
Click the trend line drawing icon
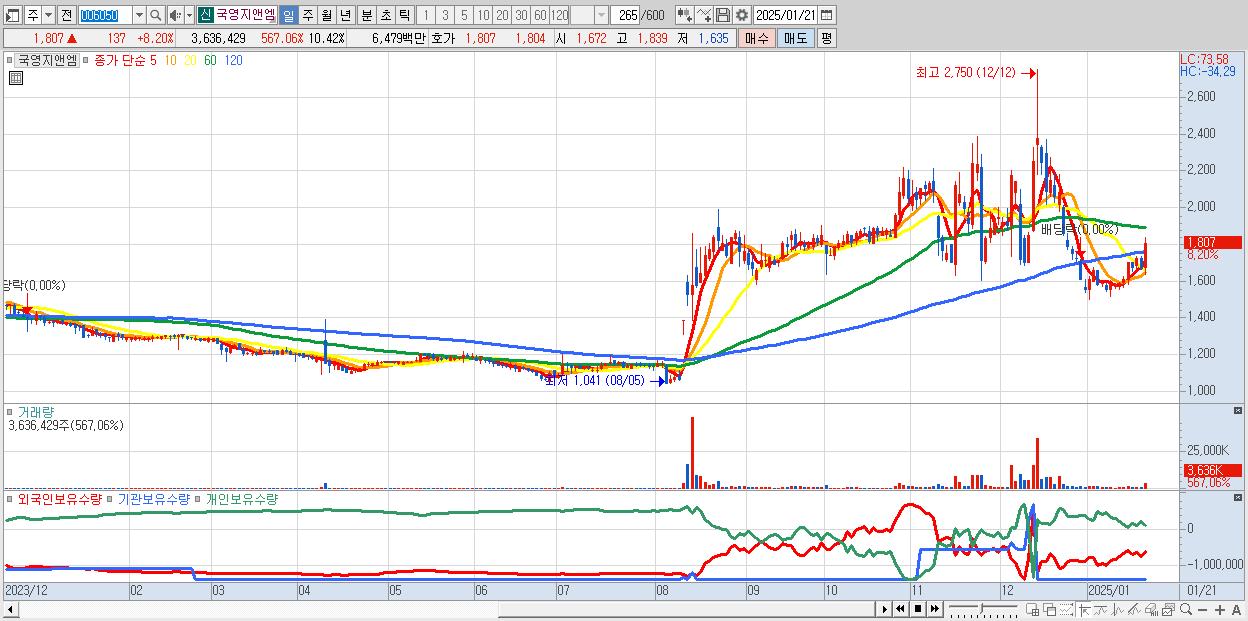click(x=1101, y=609)
